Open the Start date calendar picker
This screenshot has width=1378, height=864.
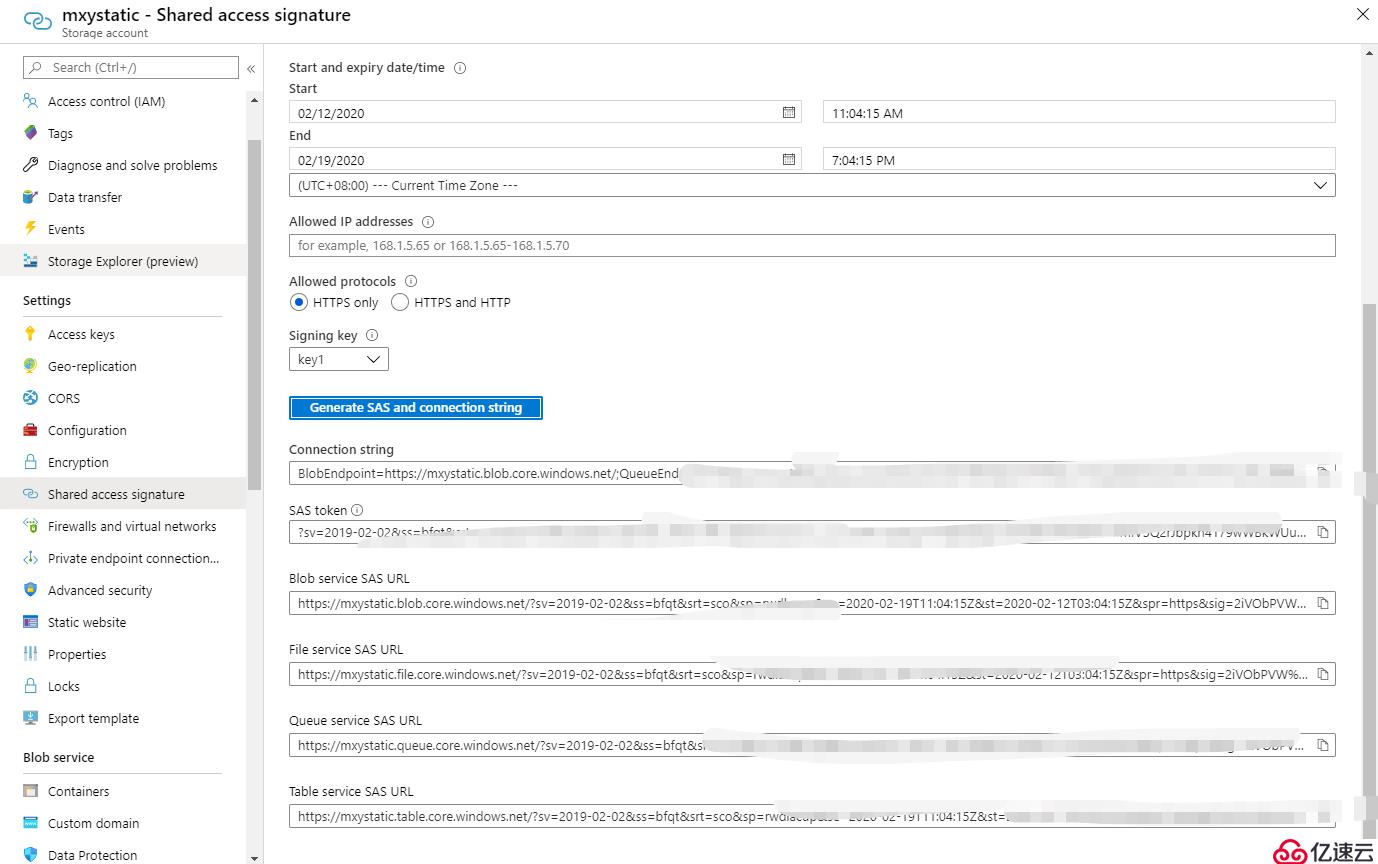click(789, 112)
